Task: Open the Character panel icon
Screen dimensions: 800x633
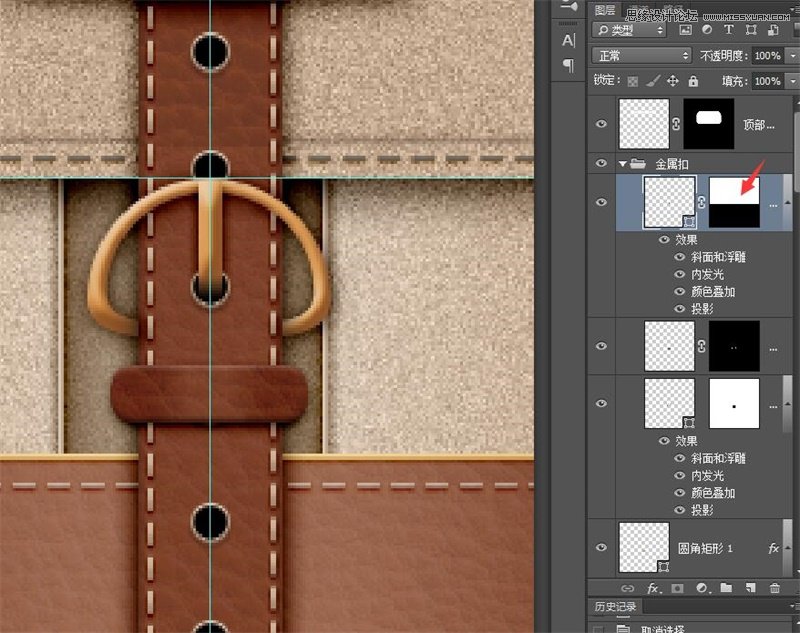Action: click(x=568, y=40)
